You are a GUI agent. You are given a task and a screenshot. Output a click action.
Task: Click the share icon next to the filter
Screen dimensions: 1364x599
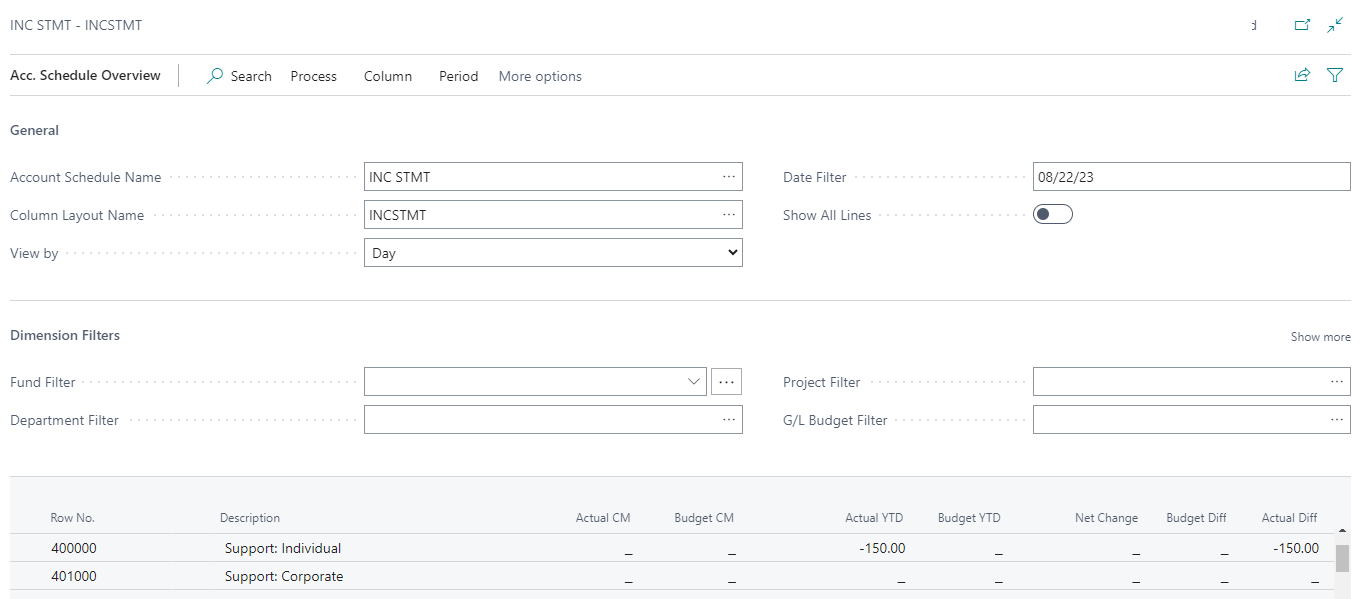point(1302,75)
